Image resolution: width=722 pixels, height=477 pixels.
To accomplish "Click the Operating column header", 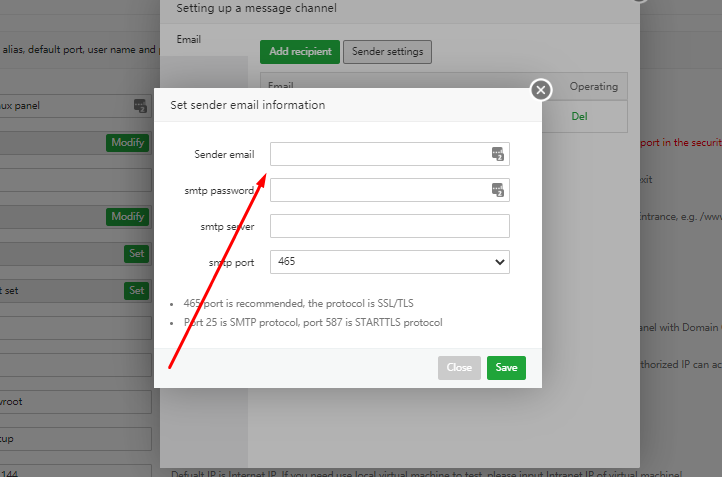I will point(594,87).
